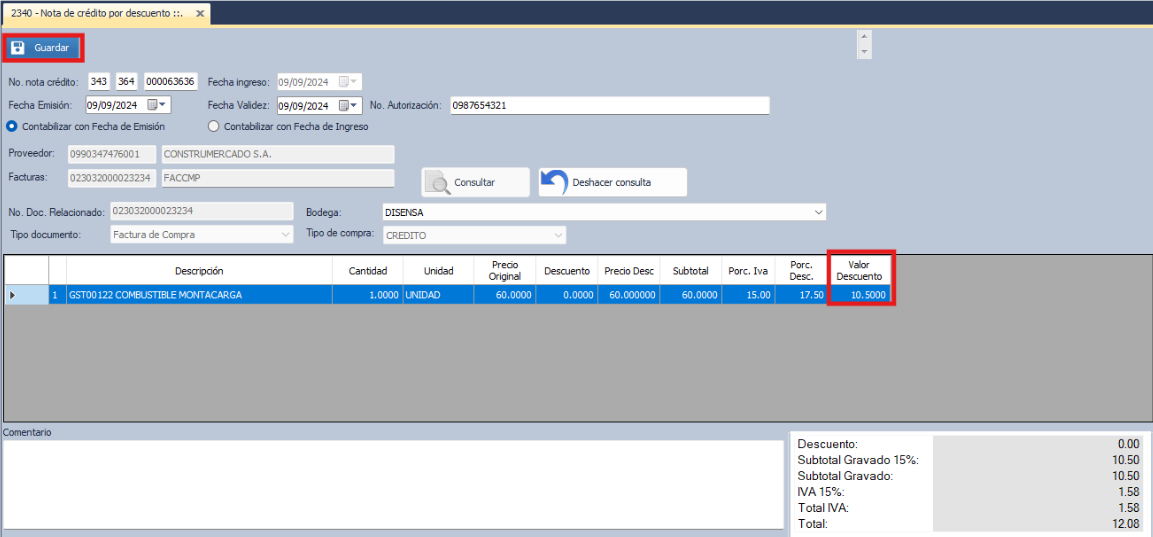Close the Nota de crédito tab

200,13
